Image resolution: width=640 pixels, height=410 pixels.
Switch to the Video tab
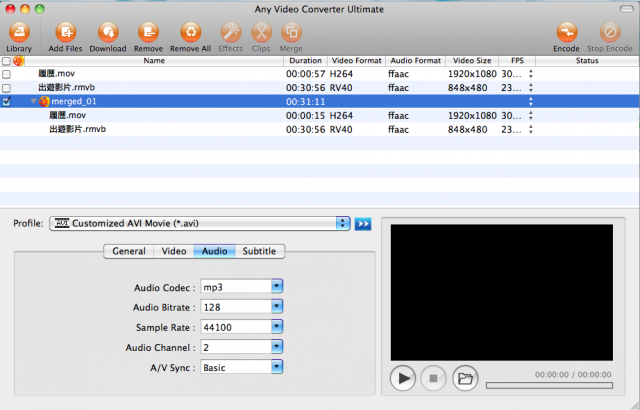[x=174, y=251]
